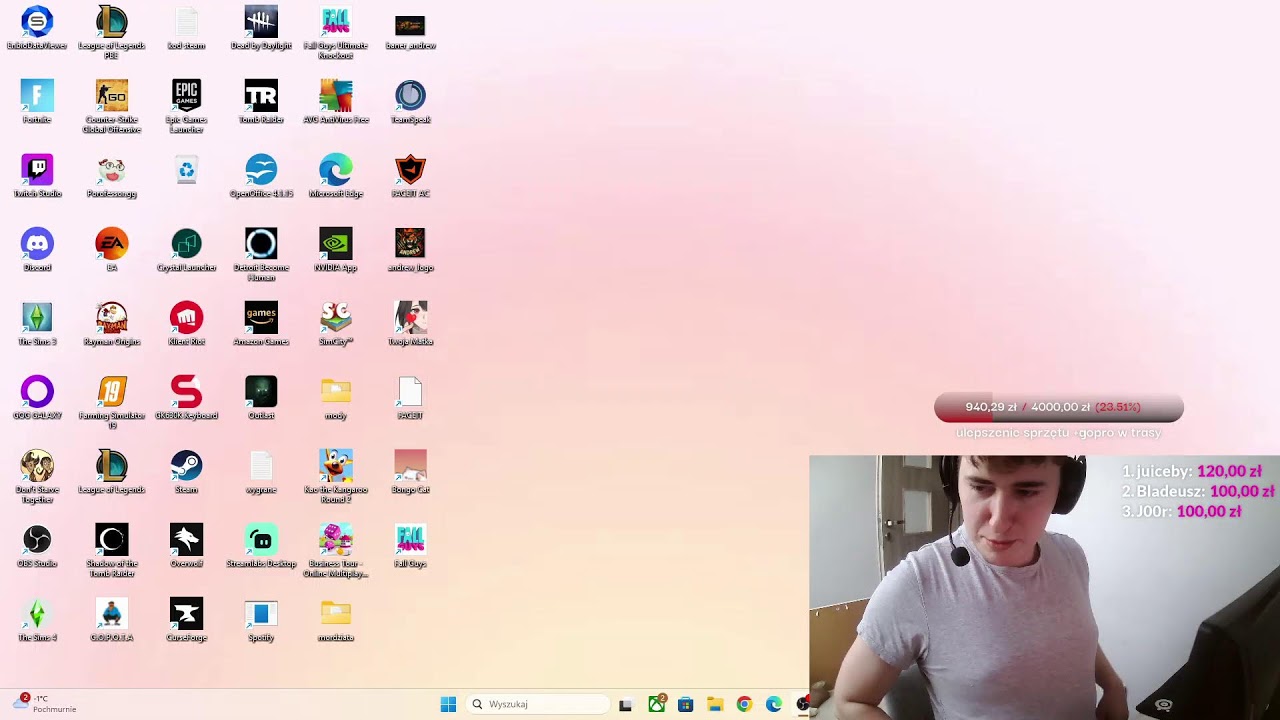Image resolution: width=1280 pixels, height=720 pixels.
Task: Launch The Sims 3
Action: point(37,318)
